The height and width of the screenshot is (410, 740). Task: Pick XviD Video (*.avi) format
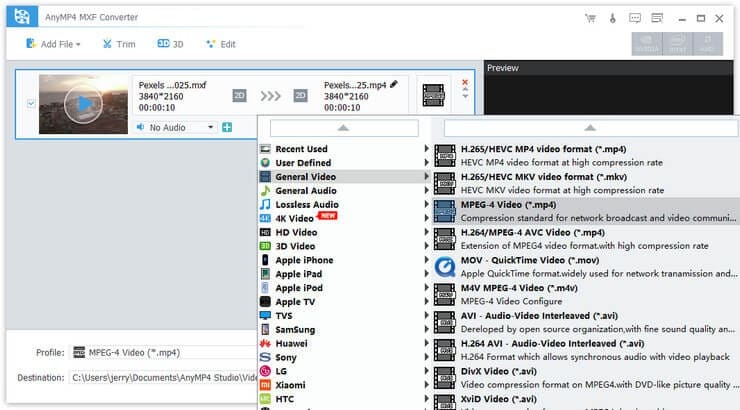tap(586, 402)
